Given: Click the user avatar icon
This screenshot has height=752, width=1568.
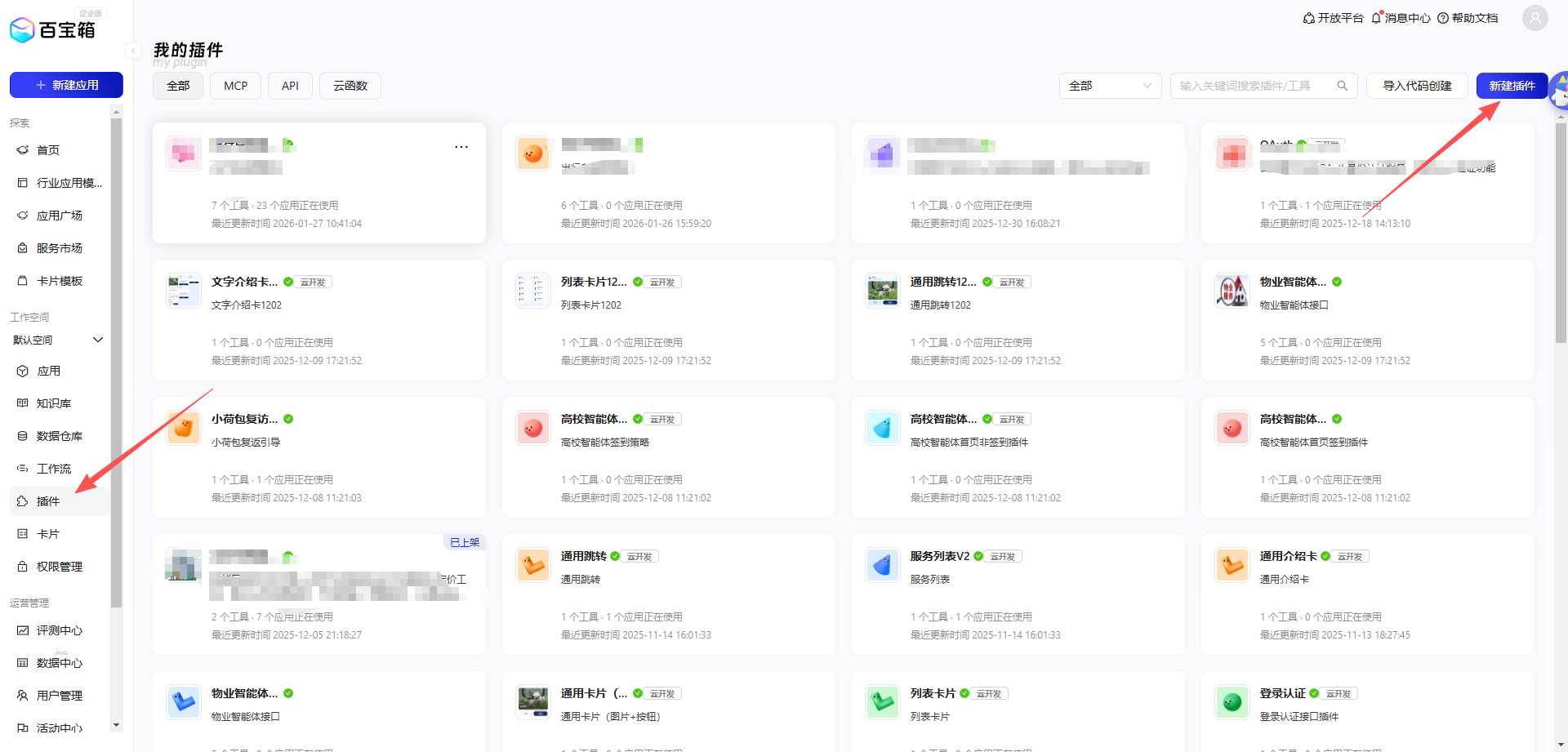Looking at the screenshot, I should [1535, 18].
